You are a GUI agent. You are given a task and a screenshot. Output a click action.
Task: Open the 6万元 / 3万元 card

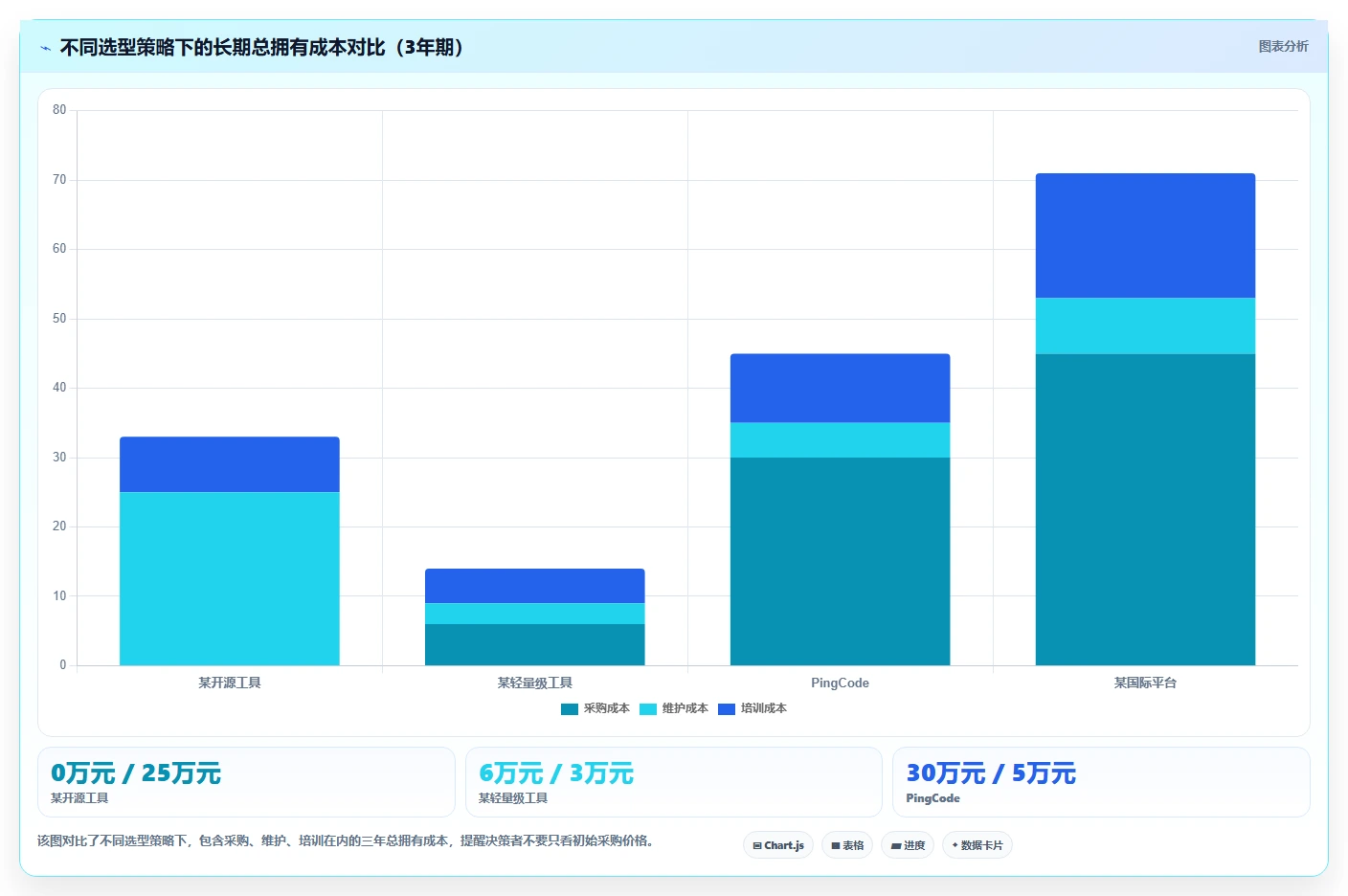click(x=674, y=782)
